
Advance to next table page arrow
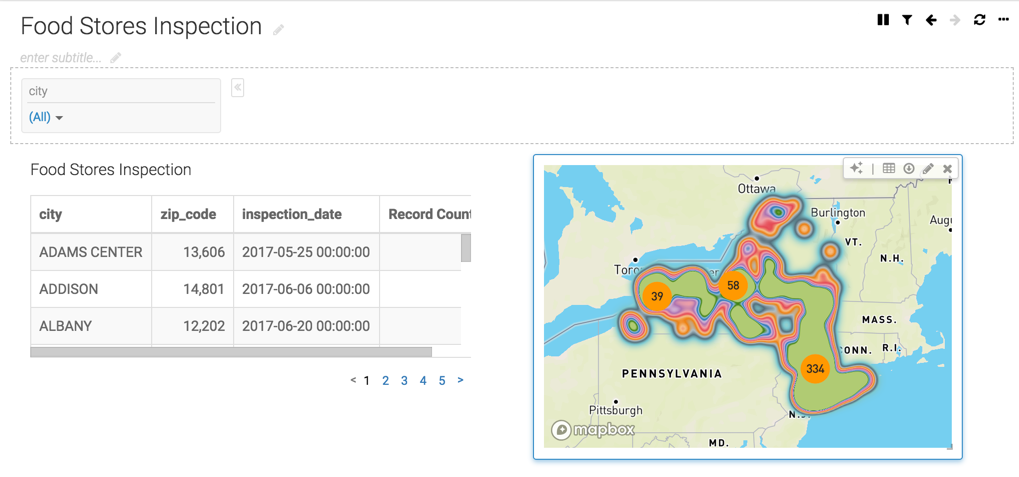(x=460, y=381)
